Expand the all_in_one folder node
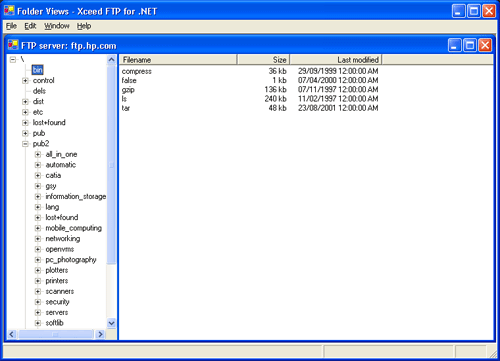The height and width of the screenshot is (361, 500). coord(38,154)
